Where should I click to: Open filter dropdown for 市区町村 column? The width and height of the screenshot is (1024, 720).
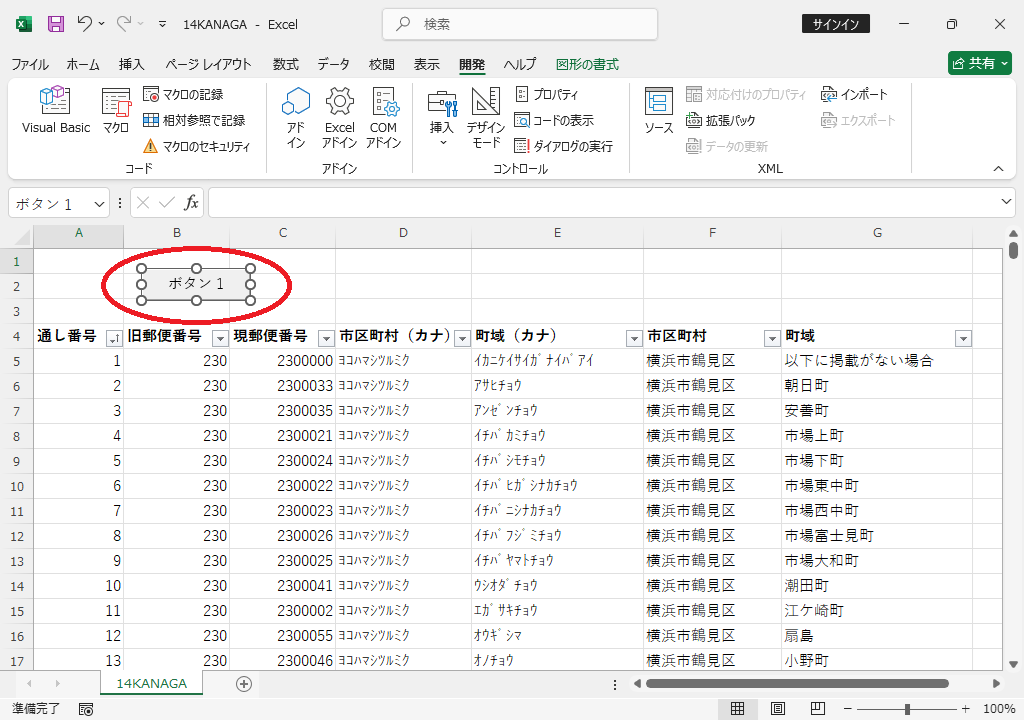pyautogui.click(x=772, y=338)
